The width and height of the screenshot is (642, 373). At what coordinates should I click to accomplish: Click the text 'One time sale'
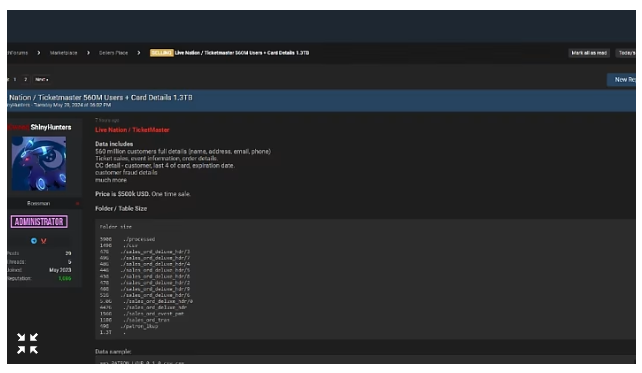click(x=171, y=194)
